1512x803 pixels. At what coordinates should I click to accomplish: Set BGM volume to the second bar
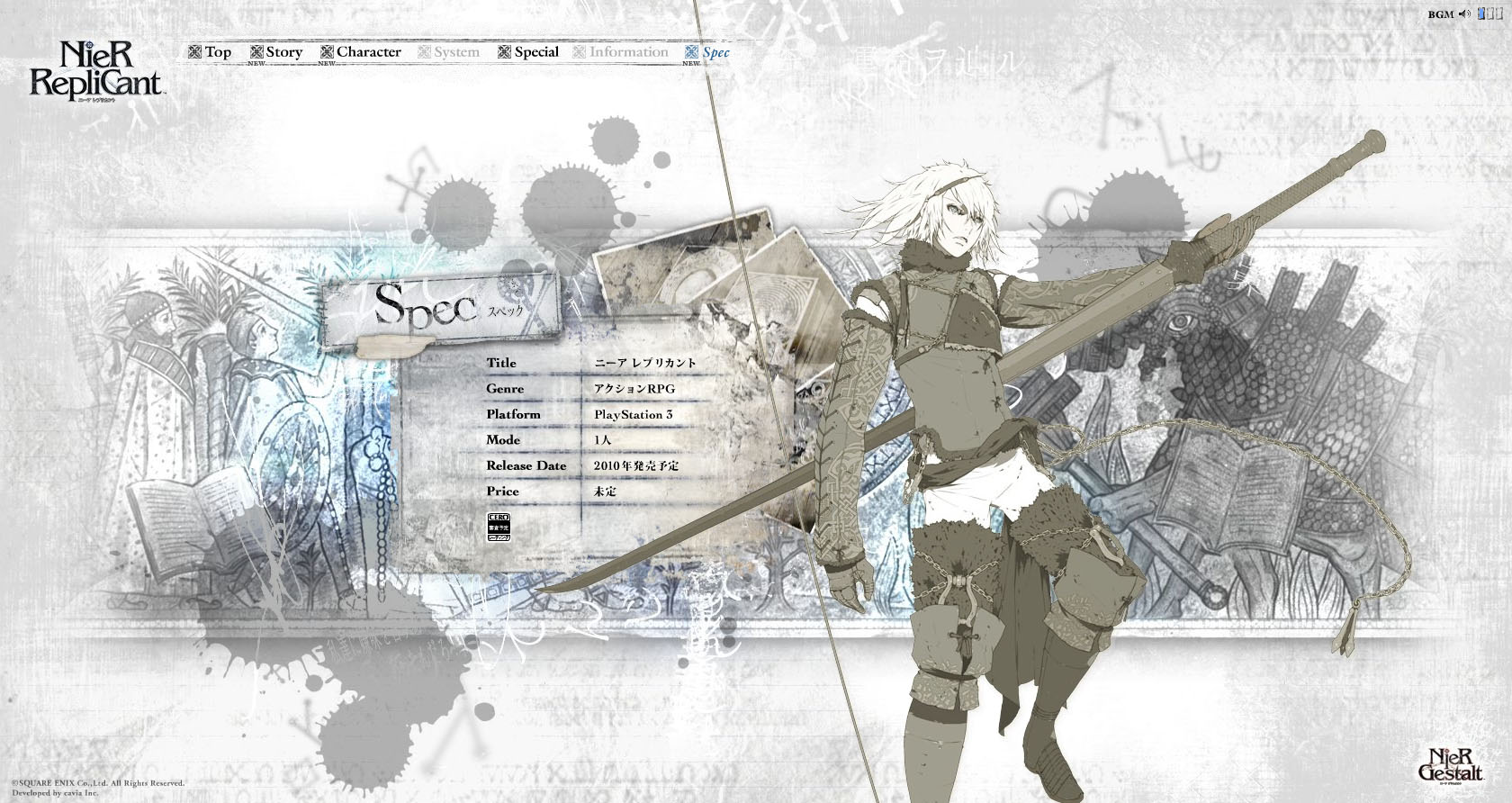[1490, 14]
